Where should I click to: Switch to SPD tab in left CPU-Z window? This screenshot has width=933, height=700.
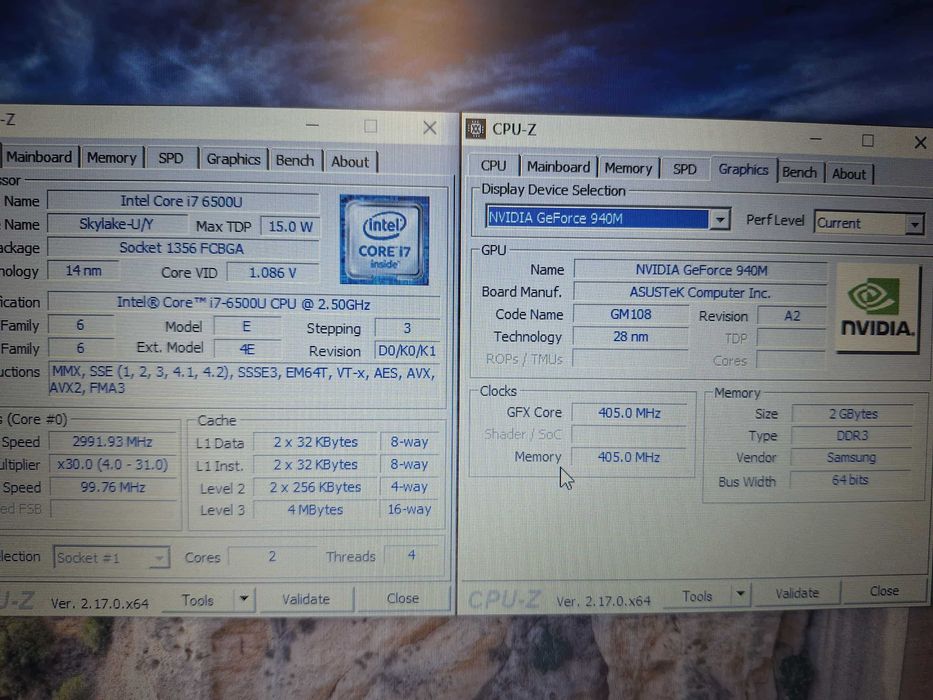tap(171, 158)
